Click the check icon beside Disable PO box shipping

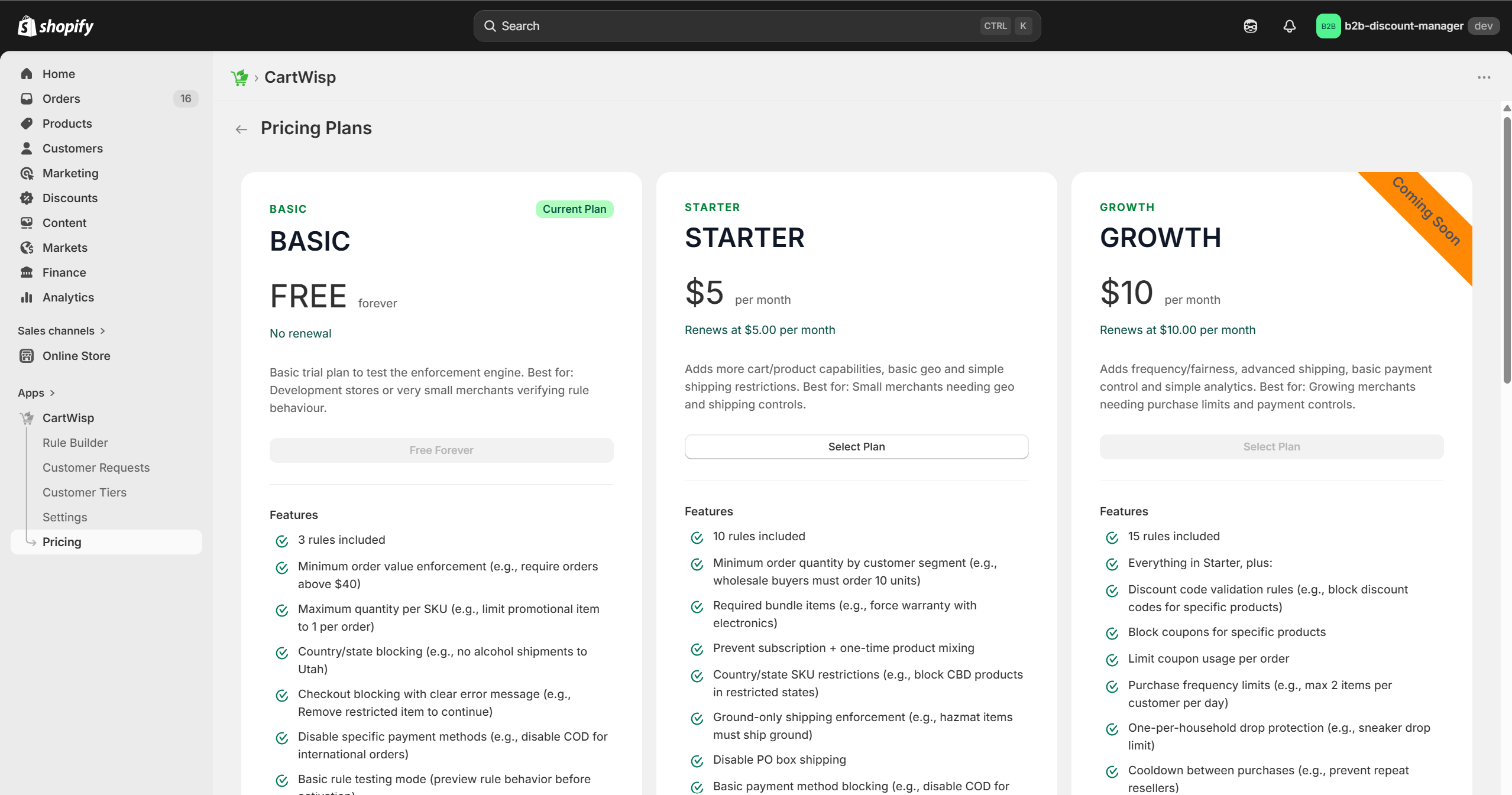click(697, 761)
